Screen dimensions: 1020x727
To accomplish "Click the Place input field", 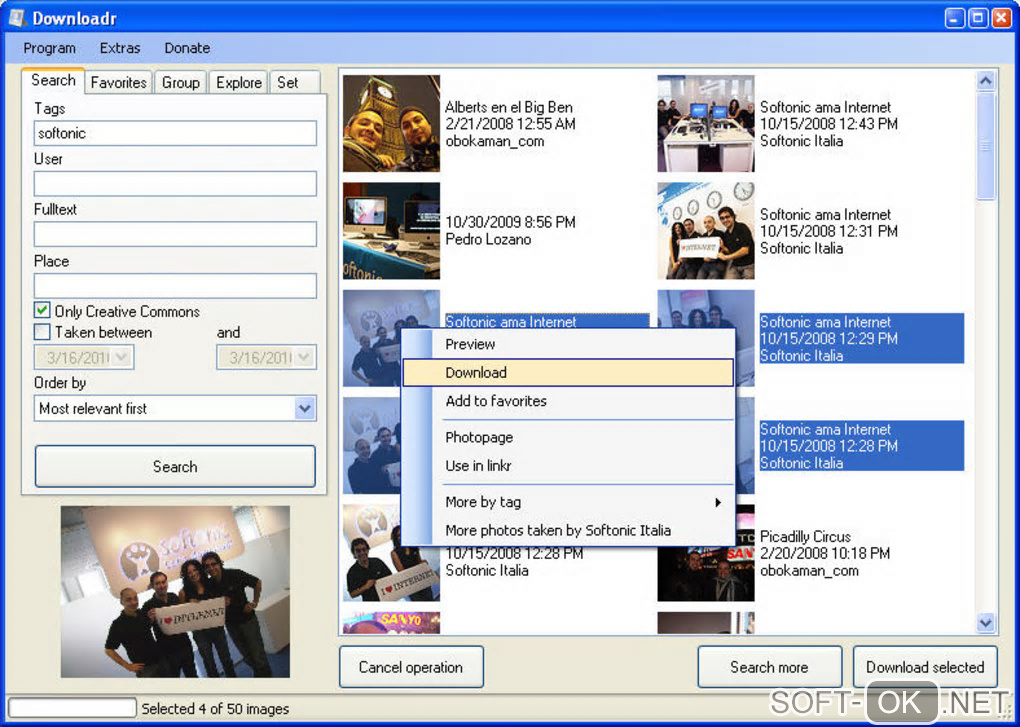I will click(x=175, y=285).
